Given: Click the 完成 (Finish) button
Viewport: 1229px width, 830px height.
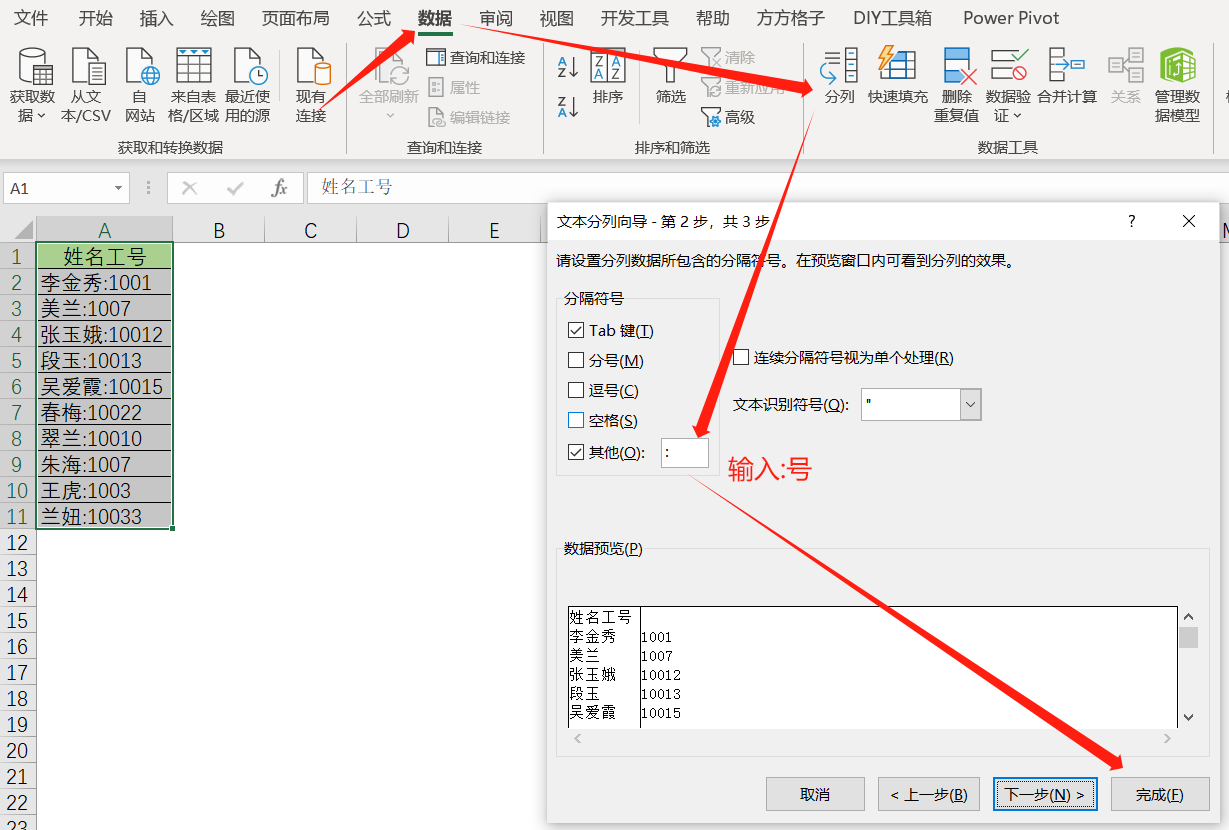Looking at the screenshot, I should coord(1160,794).
